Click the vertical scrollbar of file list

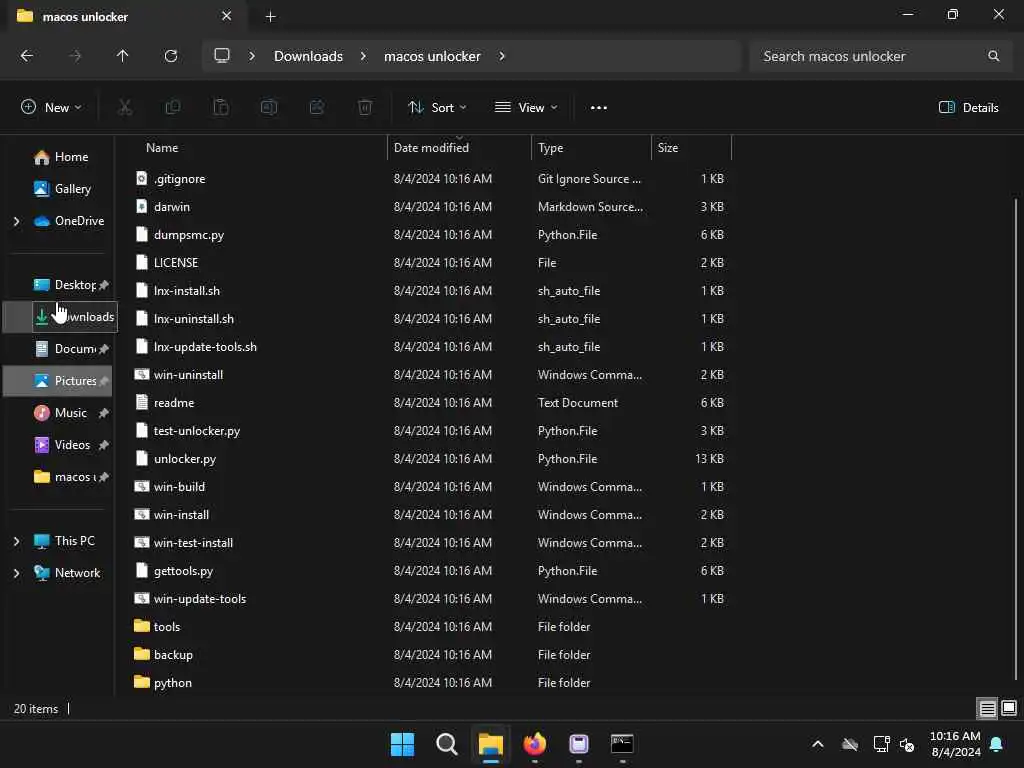(1016, 438)
